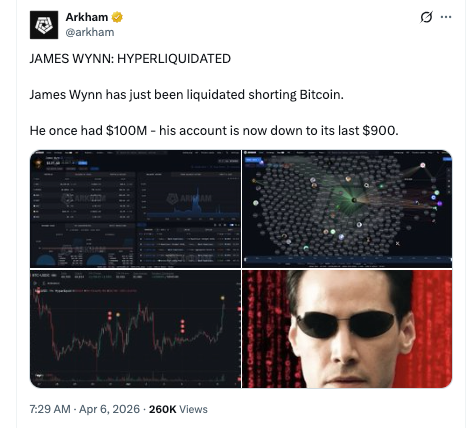
Task: Open the Arkham dashboard screenshot image
Action: (x=135, y=209)
